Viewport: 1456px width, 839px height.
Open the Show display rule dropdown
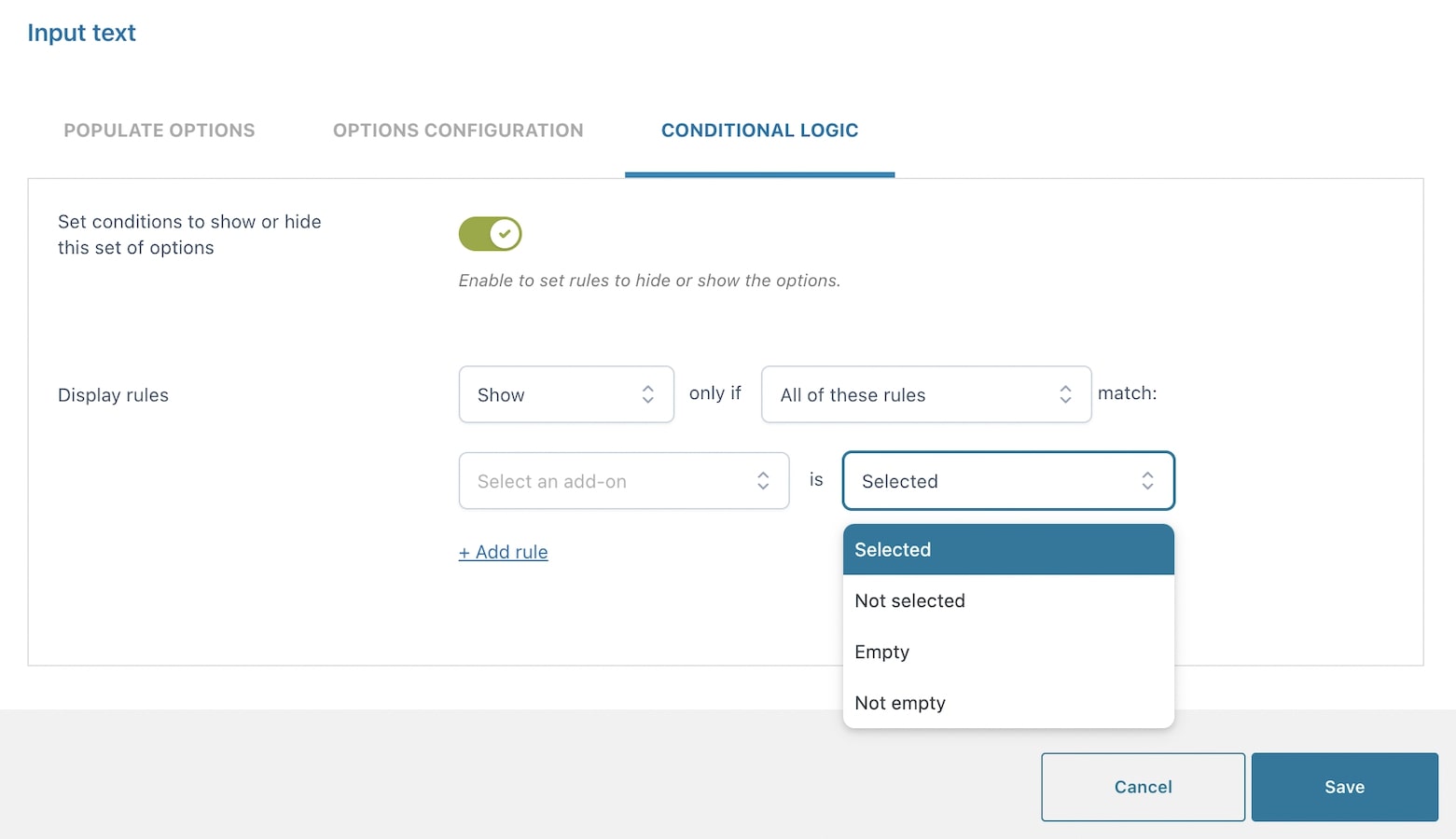(x=566, y=394)
